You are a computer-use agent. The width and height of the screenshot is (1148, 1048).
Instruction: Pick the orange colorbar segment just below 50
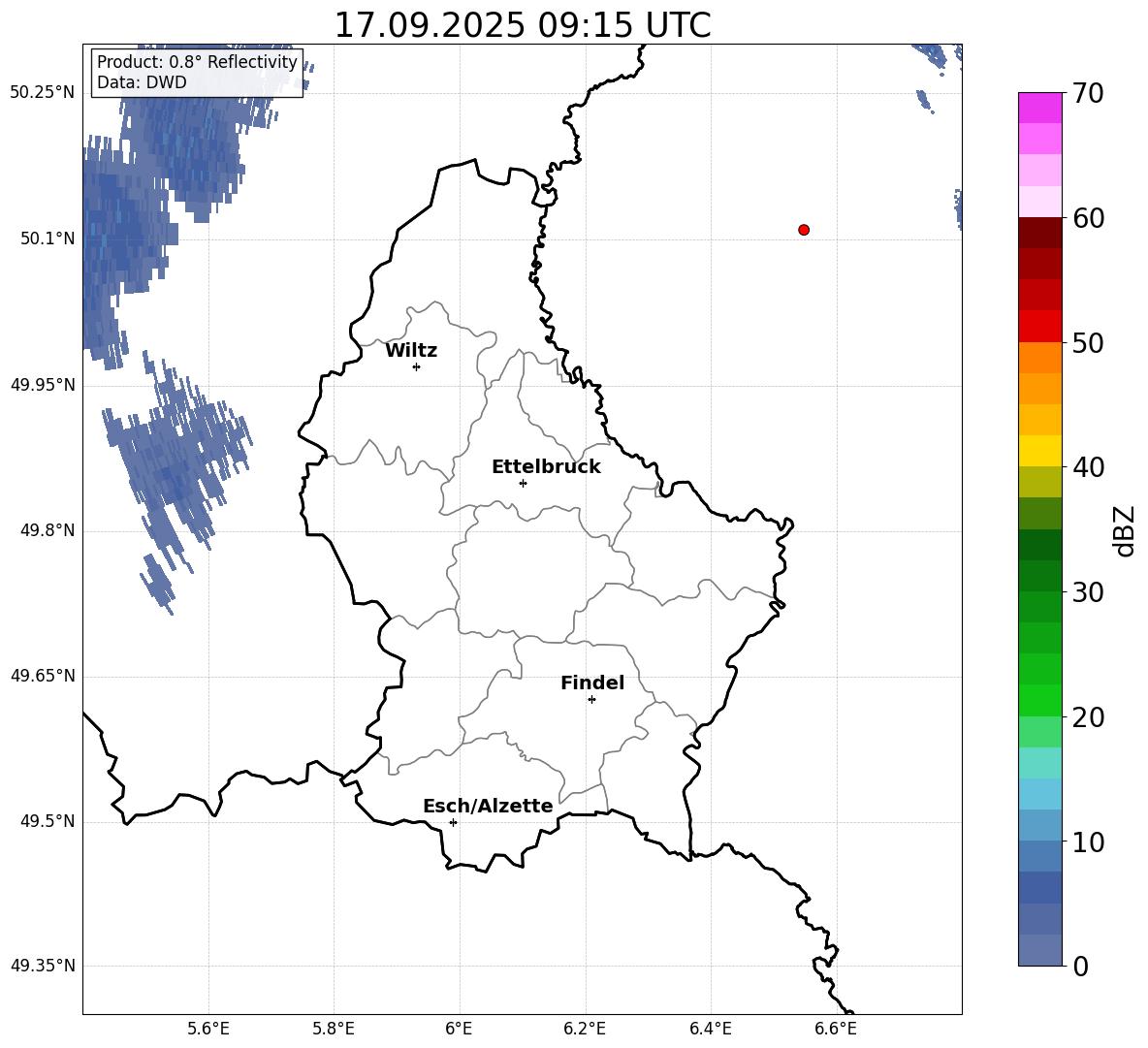(x=1040, y=357)
